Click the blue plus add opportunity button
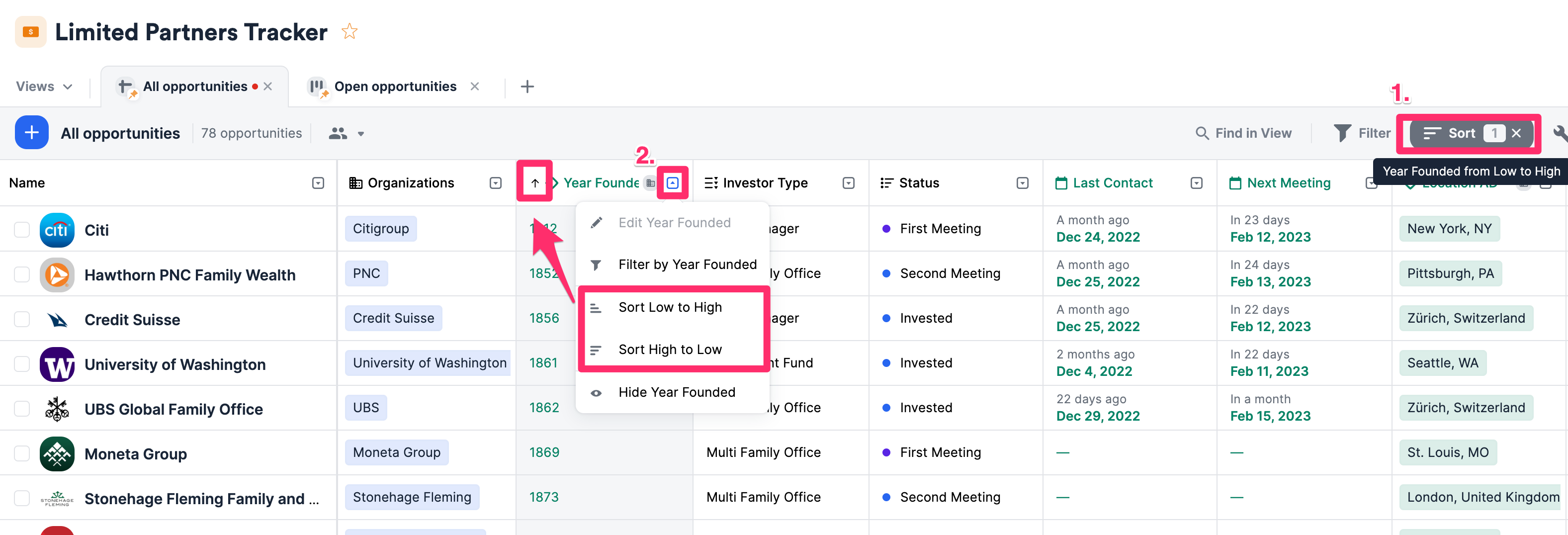 [x=32, y=133]
